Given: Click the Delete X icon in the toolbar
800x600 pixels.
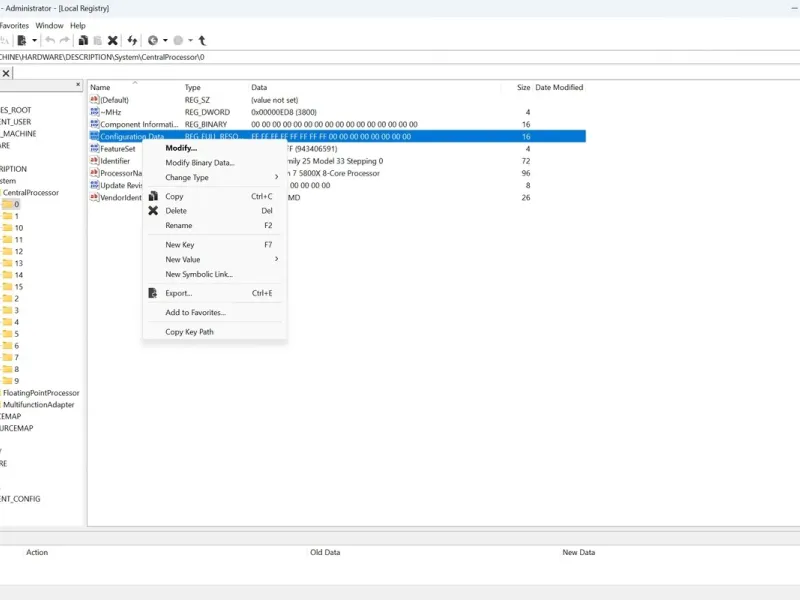Looking at the screenshot, I should coord(112,41).
